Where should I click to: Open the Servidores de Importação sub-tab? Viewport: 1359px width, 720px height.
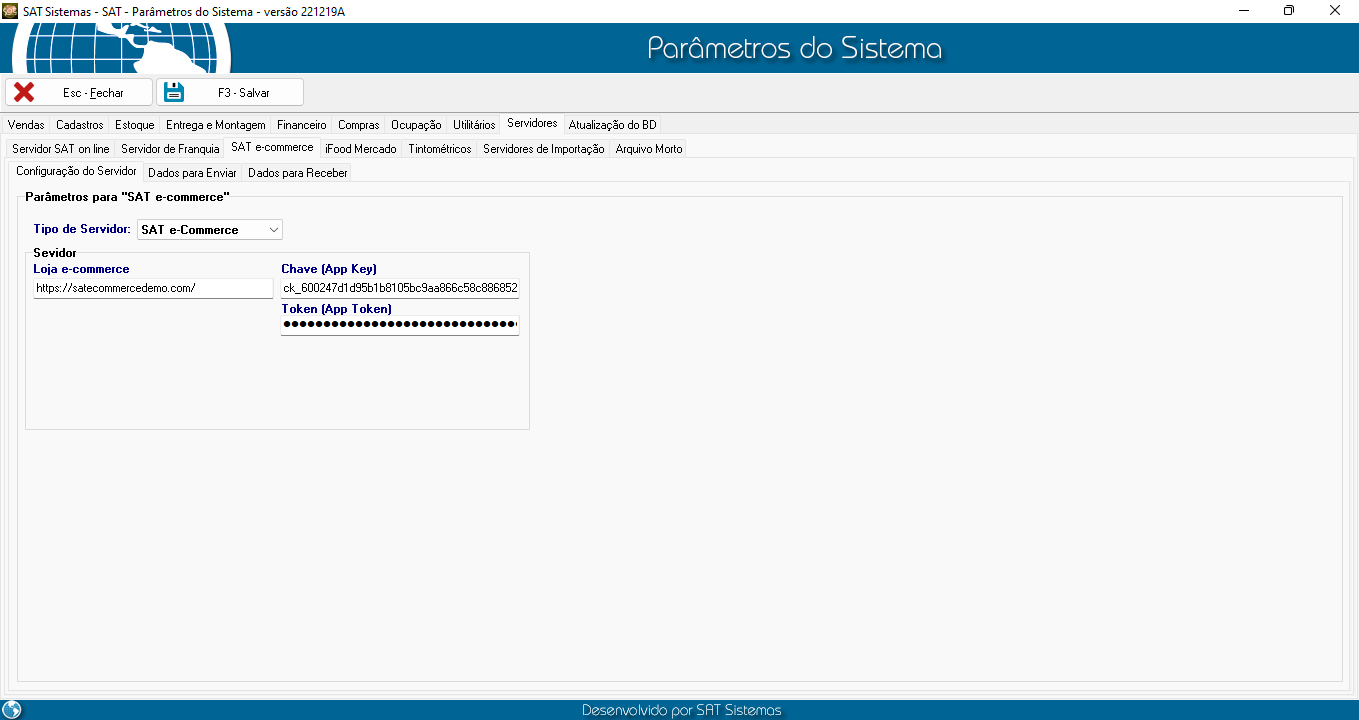point(543,149)
